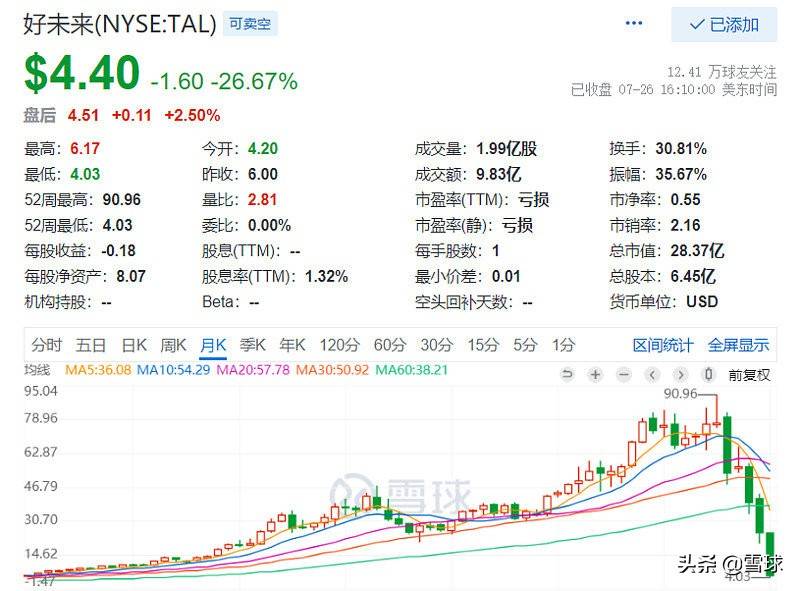The image size is (800, 591).
Task: Zoom in the chart with plus icon
Action: point(595,375)
